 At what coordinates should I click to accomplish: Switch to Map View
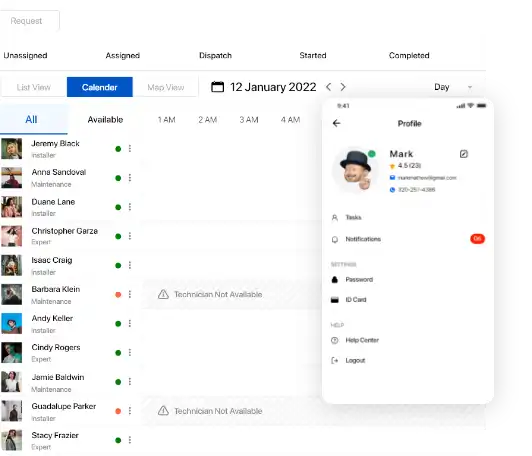166,87
